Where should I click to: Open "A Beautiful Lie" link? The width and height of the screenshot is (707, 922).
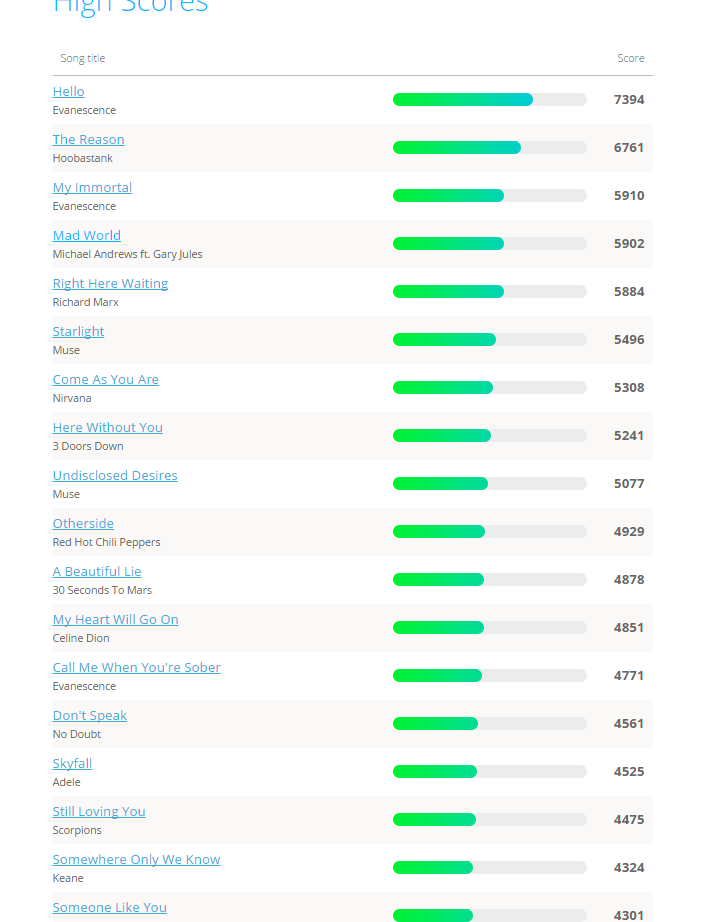click(97, 572)
